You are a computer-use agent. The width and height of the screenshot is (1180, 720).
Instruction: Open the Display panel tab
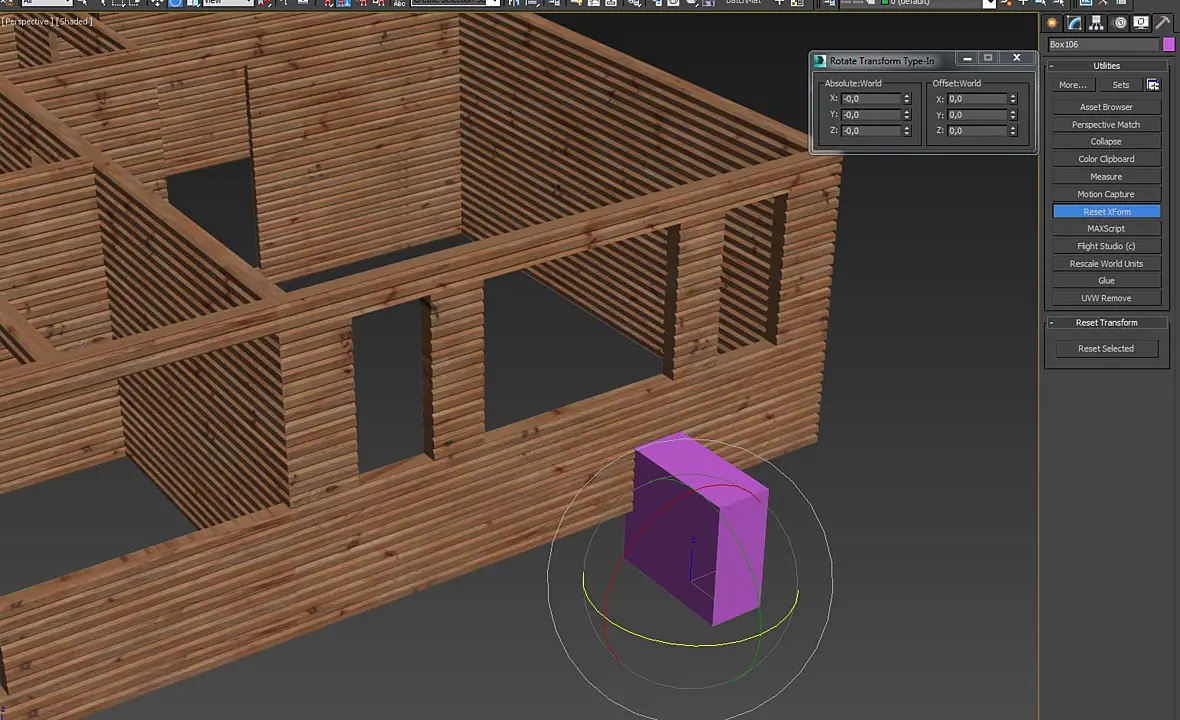(x=1142, y=23)
